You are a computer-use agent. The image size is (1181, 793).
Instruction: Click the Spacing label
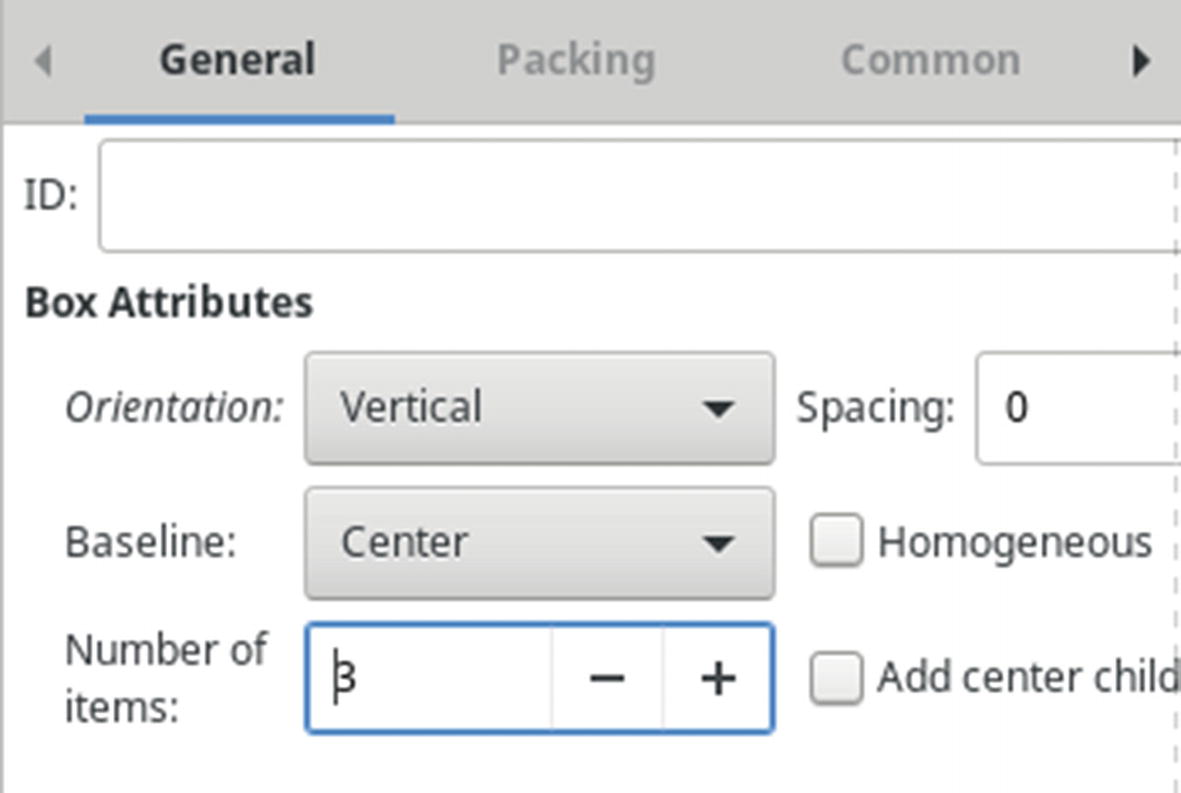point(875,408)
